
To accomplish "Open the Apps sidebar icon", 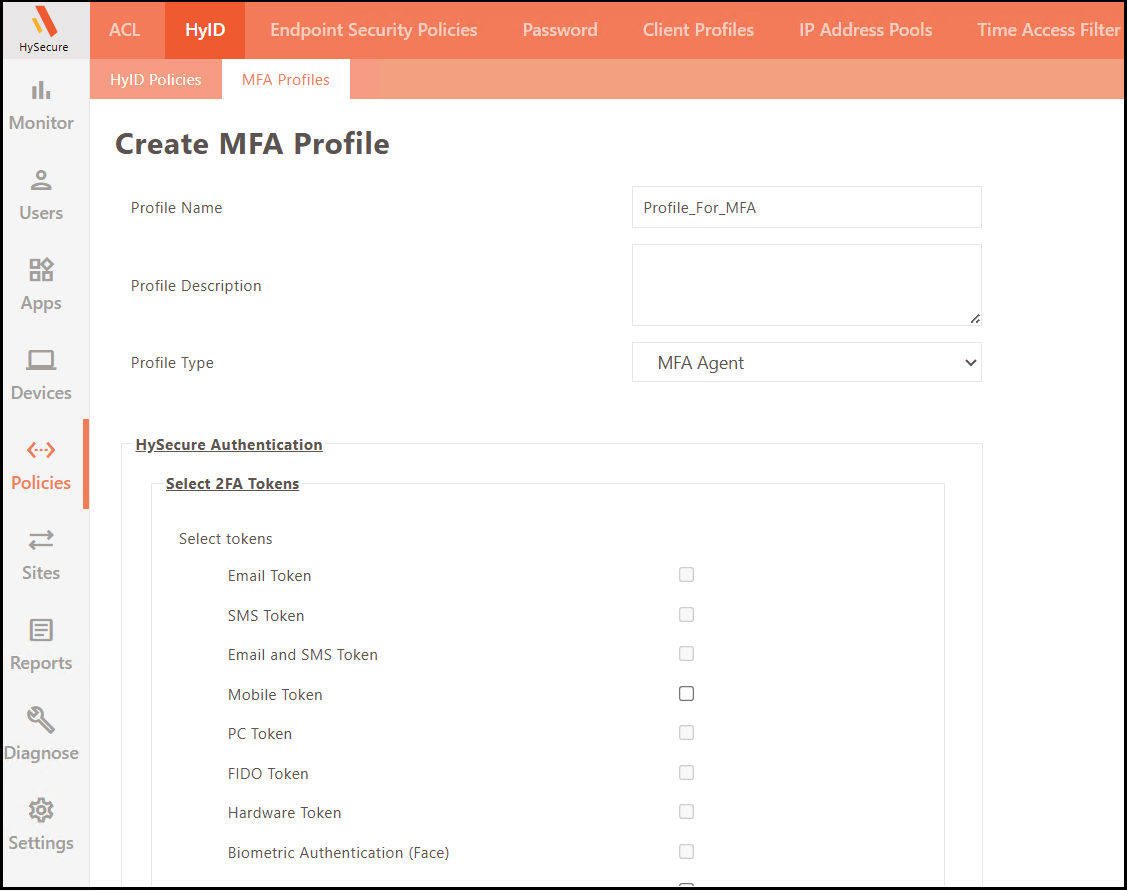I will click(41, 271).
